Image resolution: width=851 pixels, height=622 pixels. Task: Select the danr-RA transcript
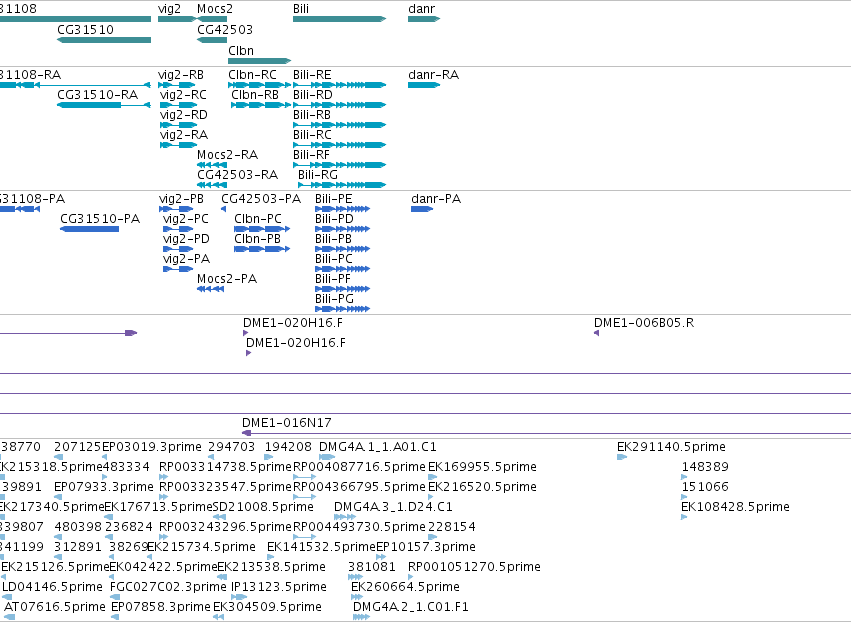[424, 85]
